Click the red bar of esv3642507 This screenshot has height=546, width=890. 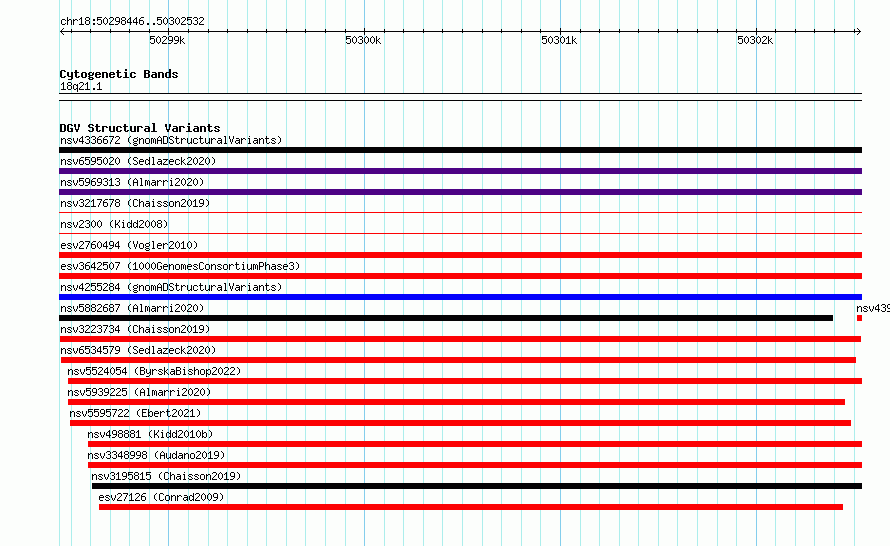pyautogui.click(x=460, y=276)
